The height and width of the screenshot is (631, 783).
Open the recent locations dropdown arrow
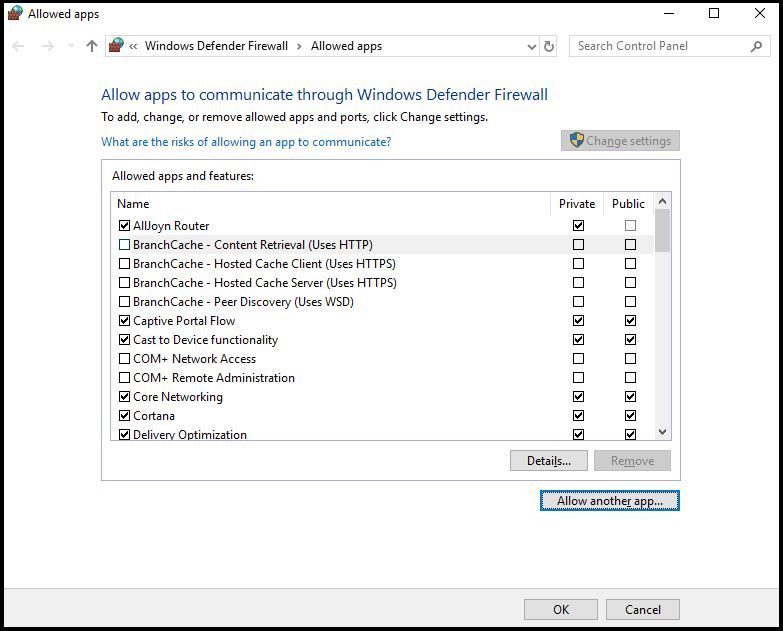coord(70,46)
